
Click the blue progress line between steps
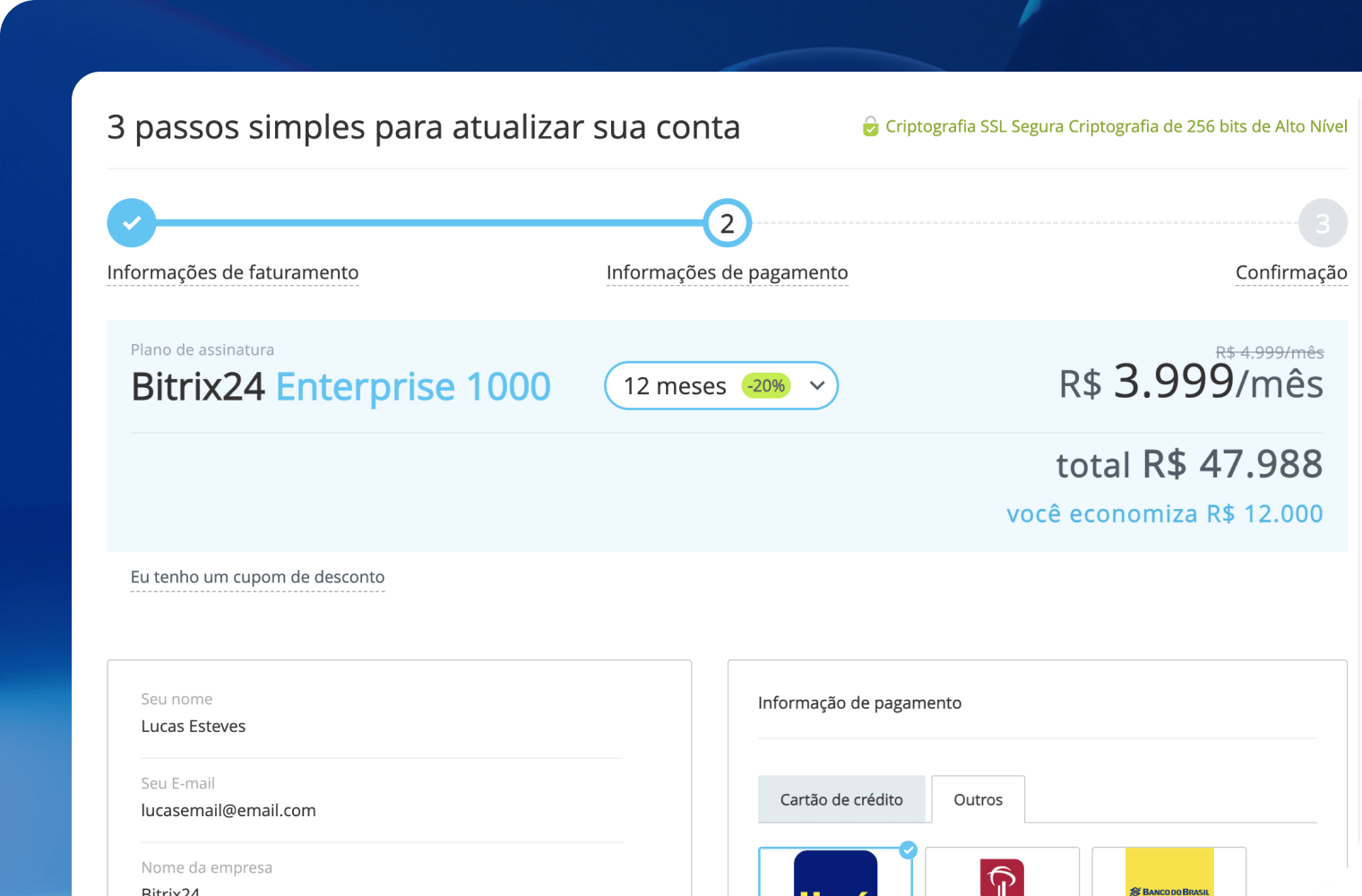[x=430, y=223]
